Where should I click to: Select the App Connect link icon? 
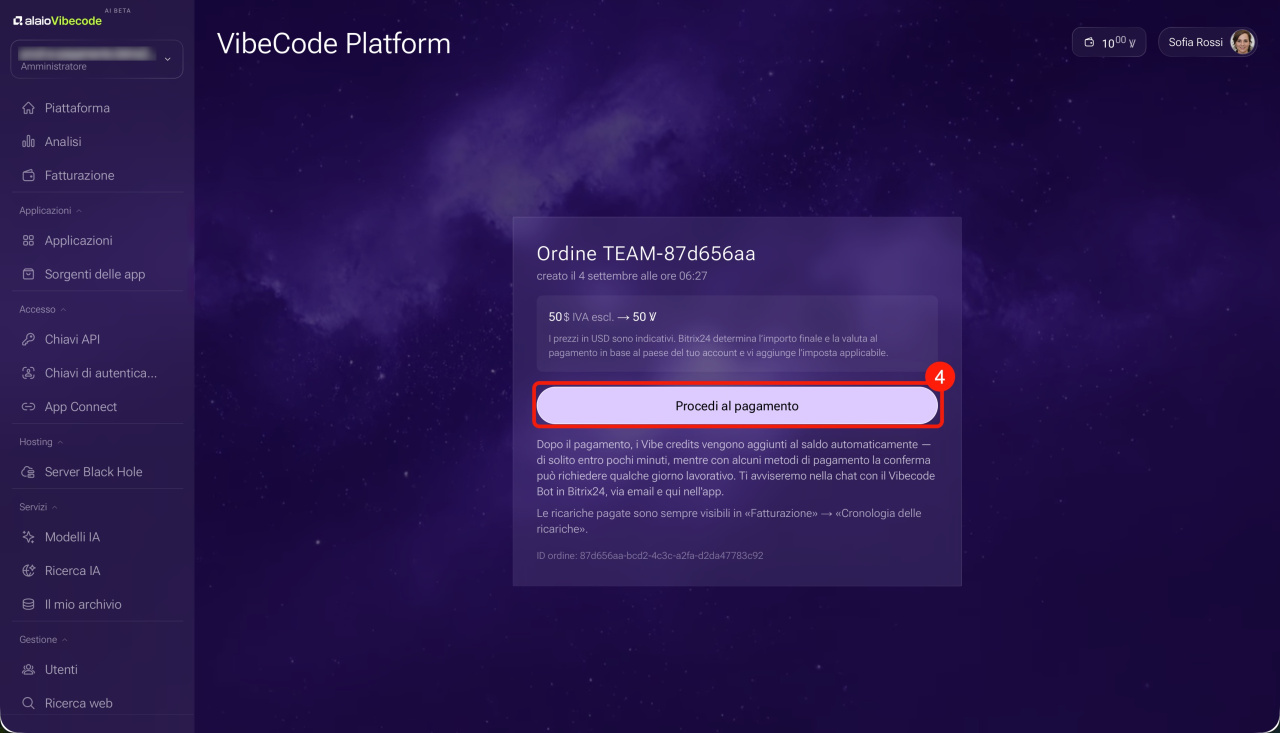tap(28, 407)
